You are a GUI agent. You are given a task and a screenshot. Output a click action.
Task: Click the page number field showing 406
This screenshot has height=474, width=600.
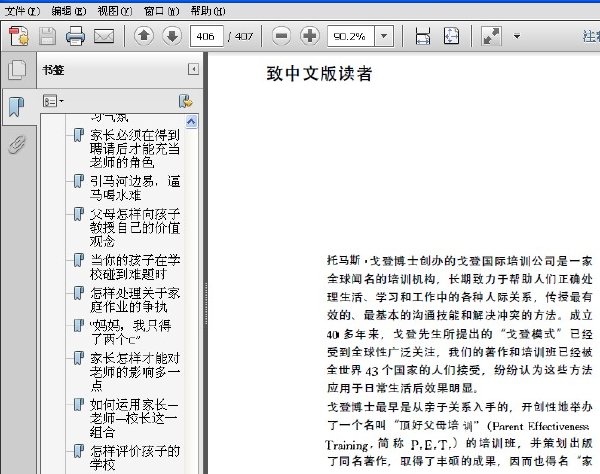pyautogui.click(x=207, y=36)
